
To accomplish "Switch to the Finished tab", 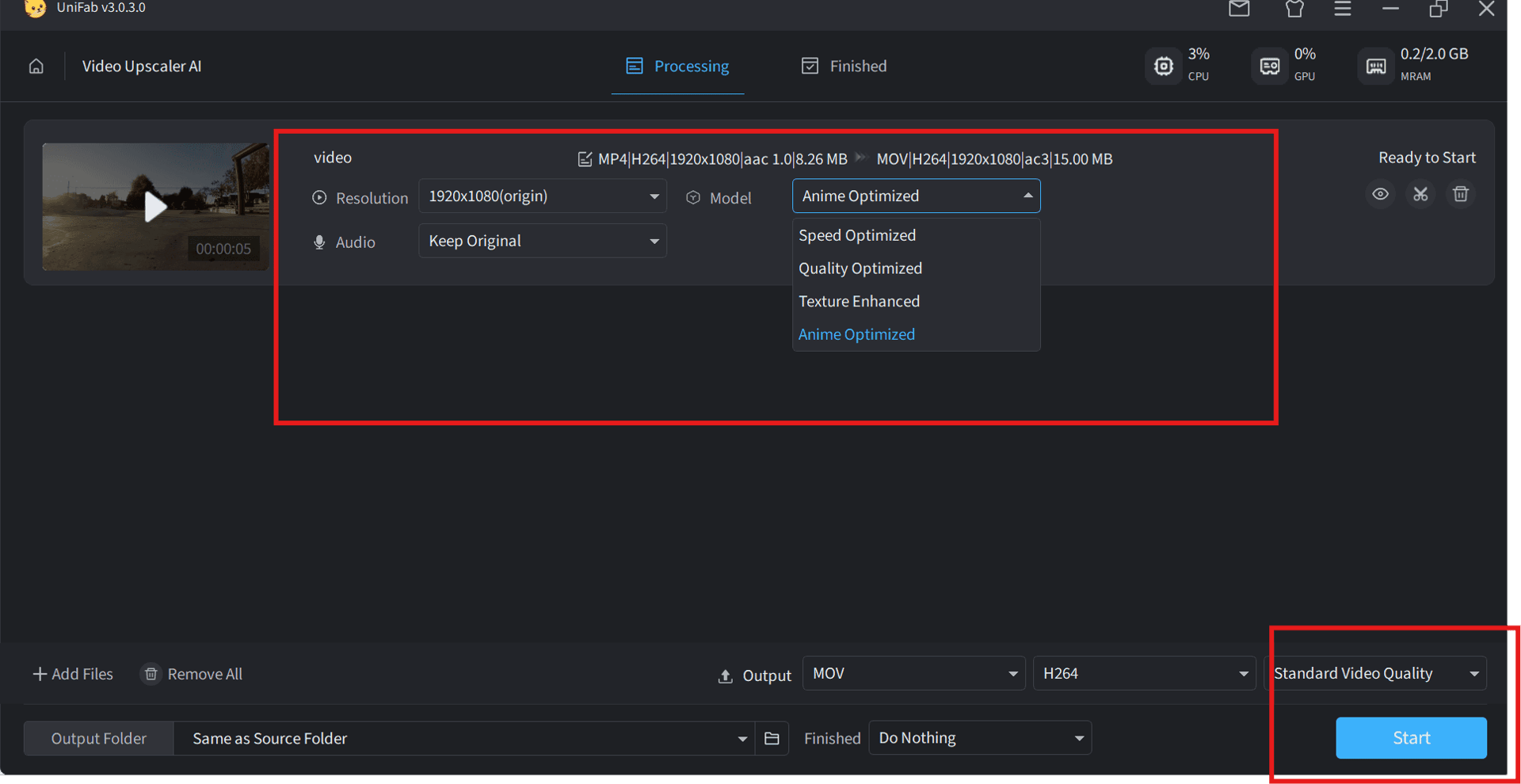I will click(x=844, y=67).
